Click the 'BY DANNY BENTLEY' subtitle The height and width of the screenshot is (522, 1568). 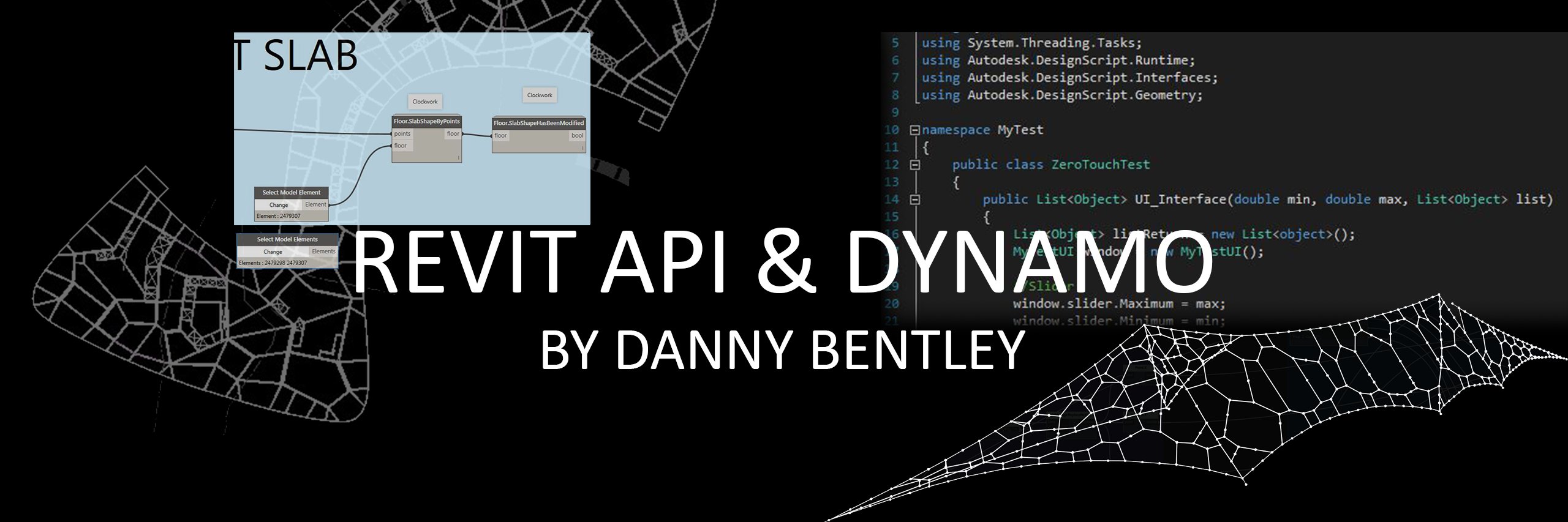[x=782, y=349]
